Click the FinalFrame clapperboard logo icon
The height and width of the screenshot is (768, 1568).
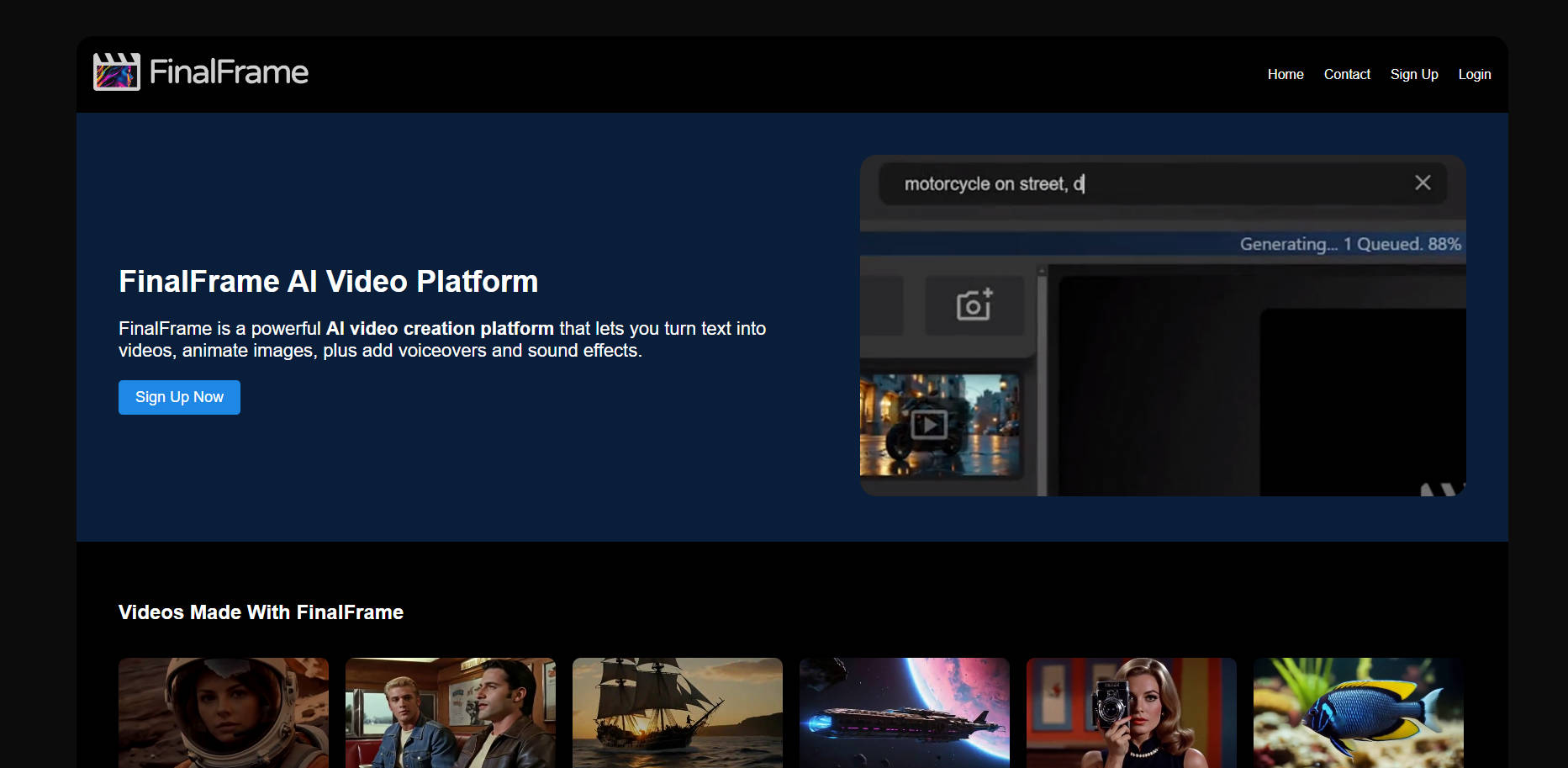pyautogui.click(x=116, y=72)
